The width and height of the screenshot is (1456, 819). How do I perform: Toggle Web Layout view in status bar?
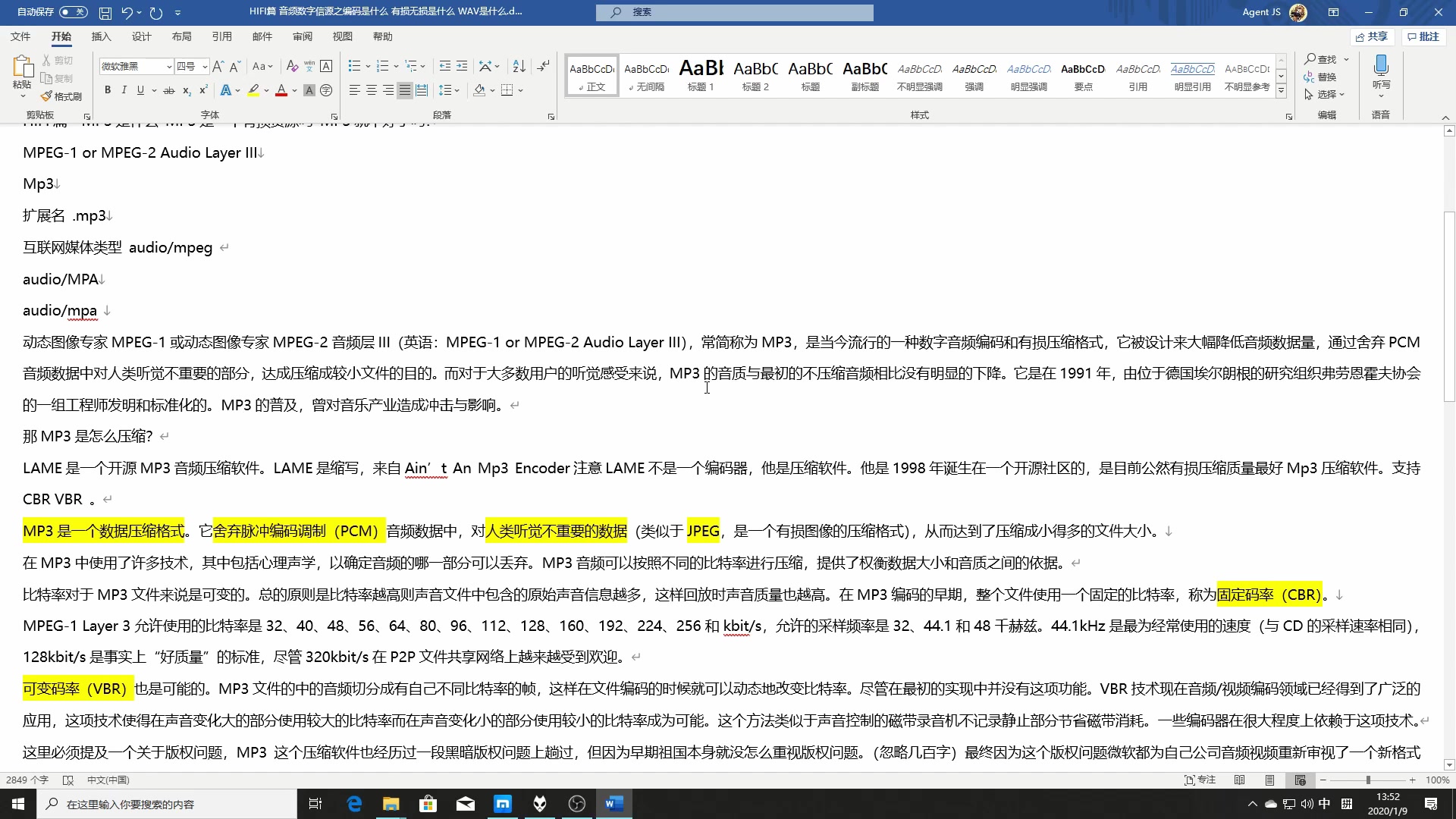1300,780
